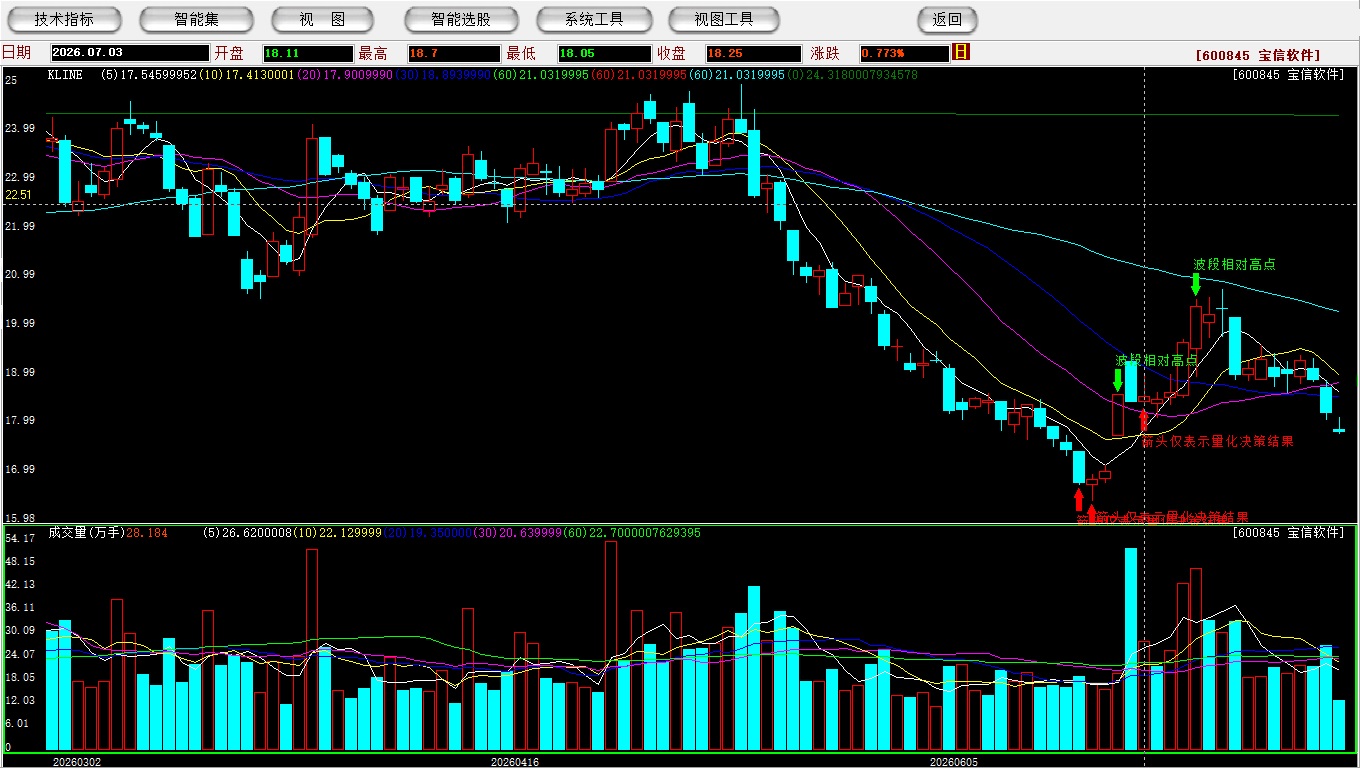
Task: Select the 智能选股 button
Action: (x=461, y=19)
